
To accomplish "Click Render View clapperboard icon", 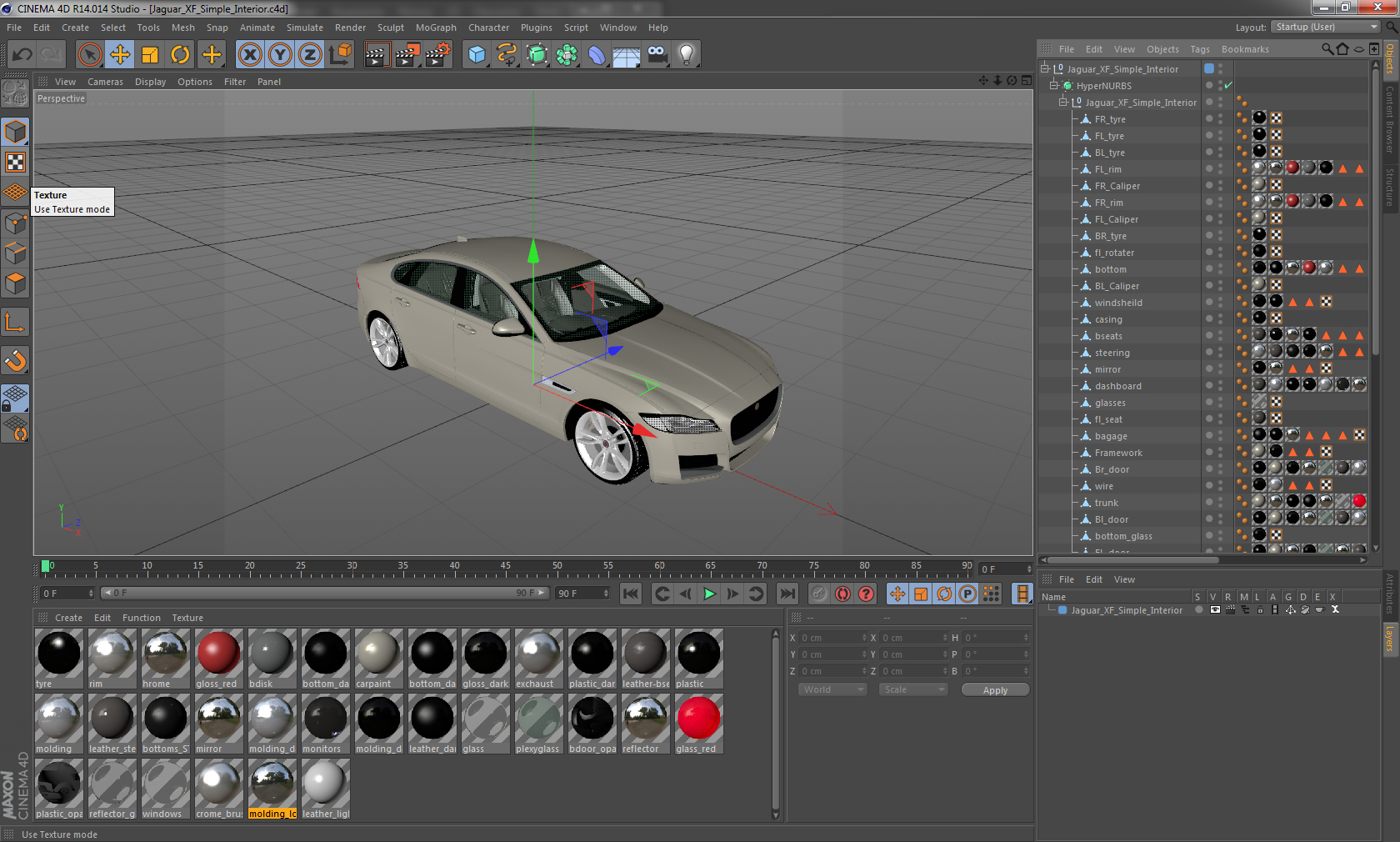I will (x=377, y=55).
